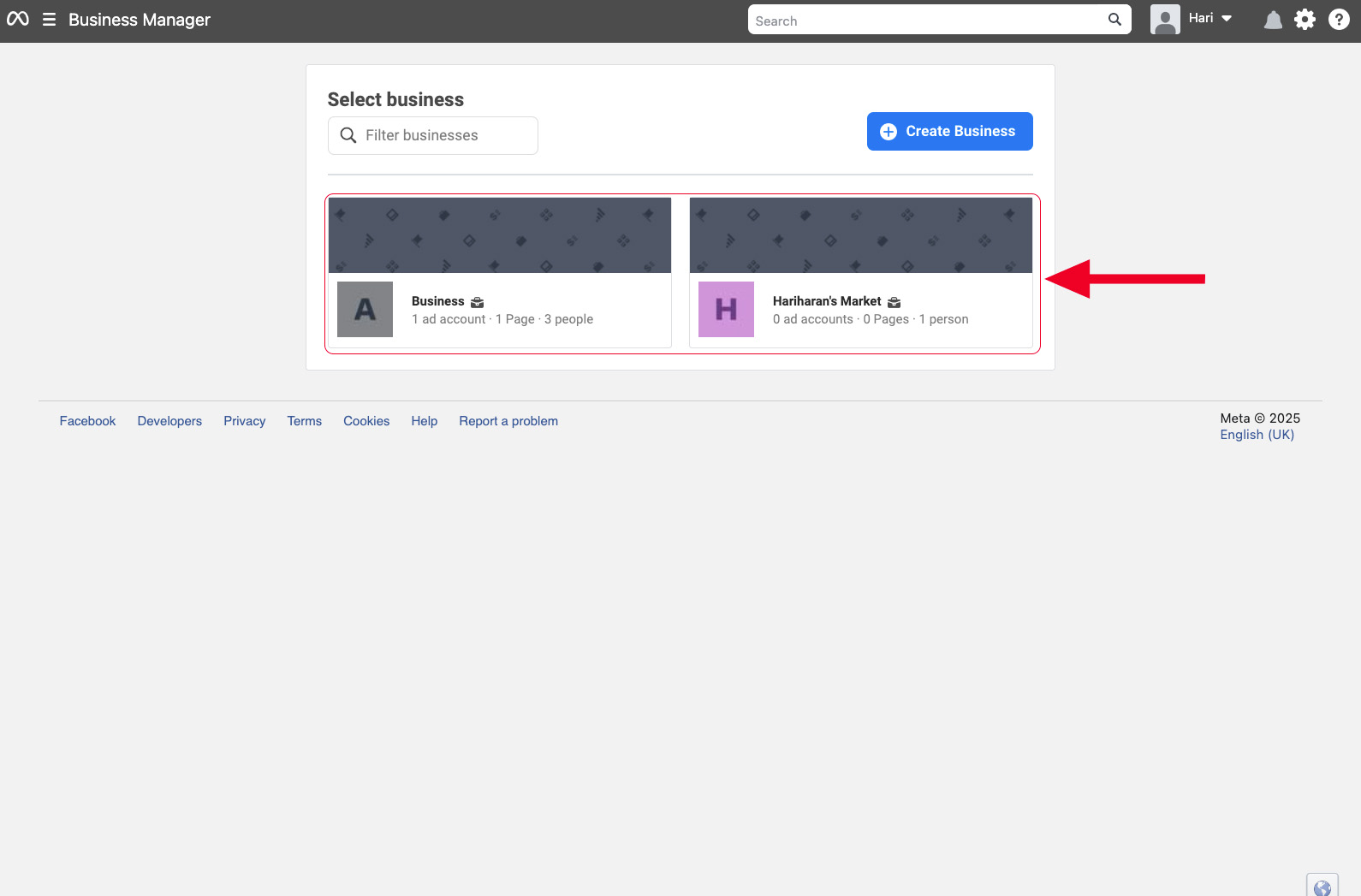1361x896 pixels.
Task: Click '1 ad account · 1 Page · 3 people'
Action: (502, 319)
